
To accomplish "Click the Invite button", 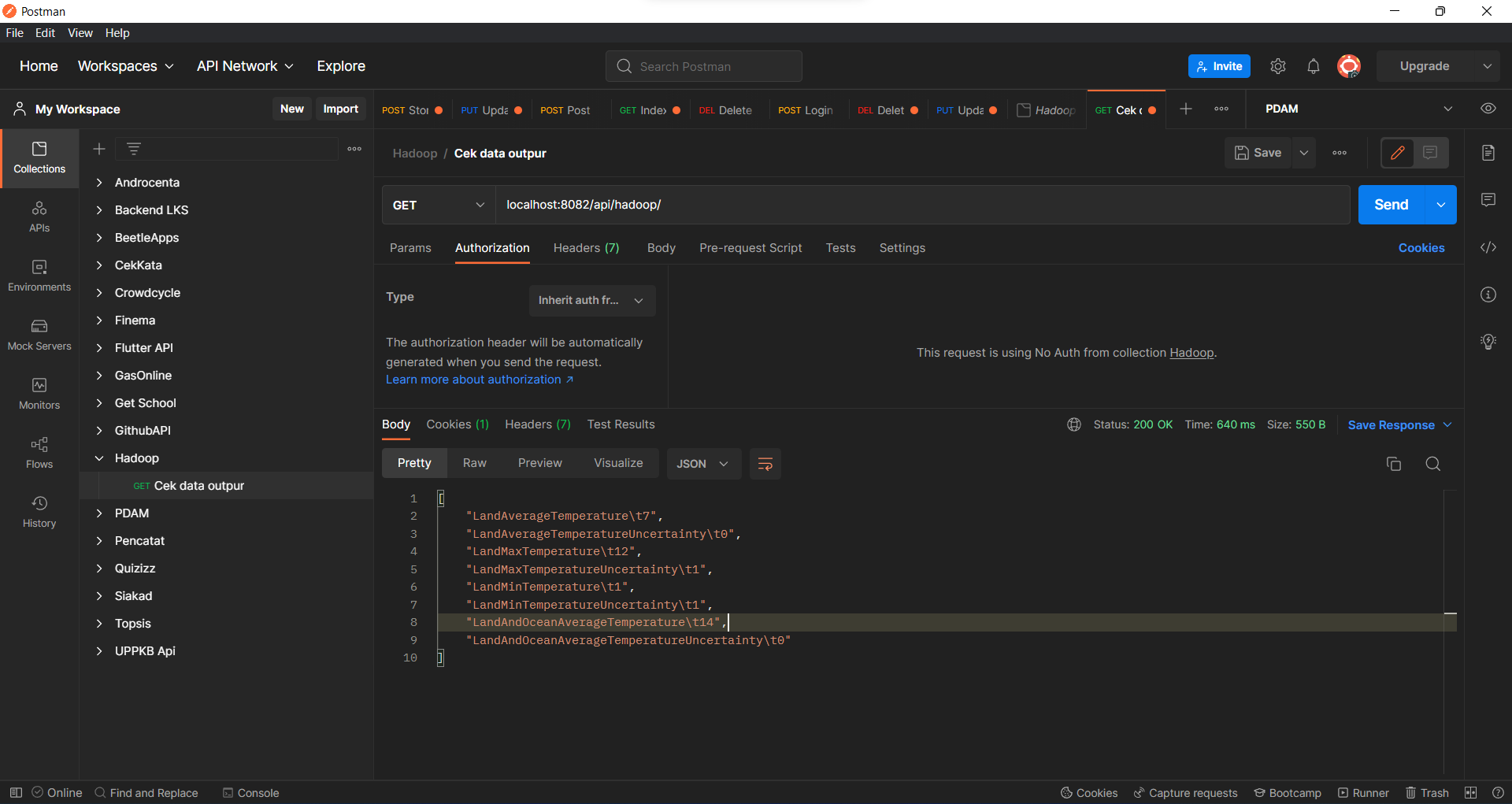I will click(1219, 66).
